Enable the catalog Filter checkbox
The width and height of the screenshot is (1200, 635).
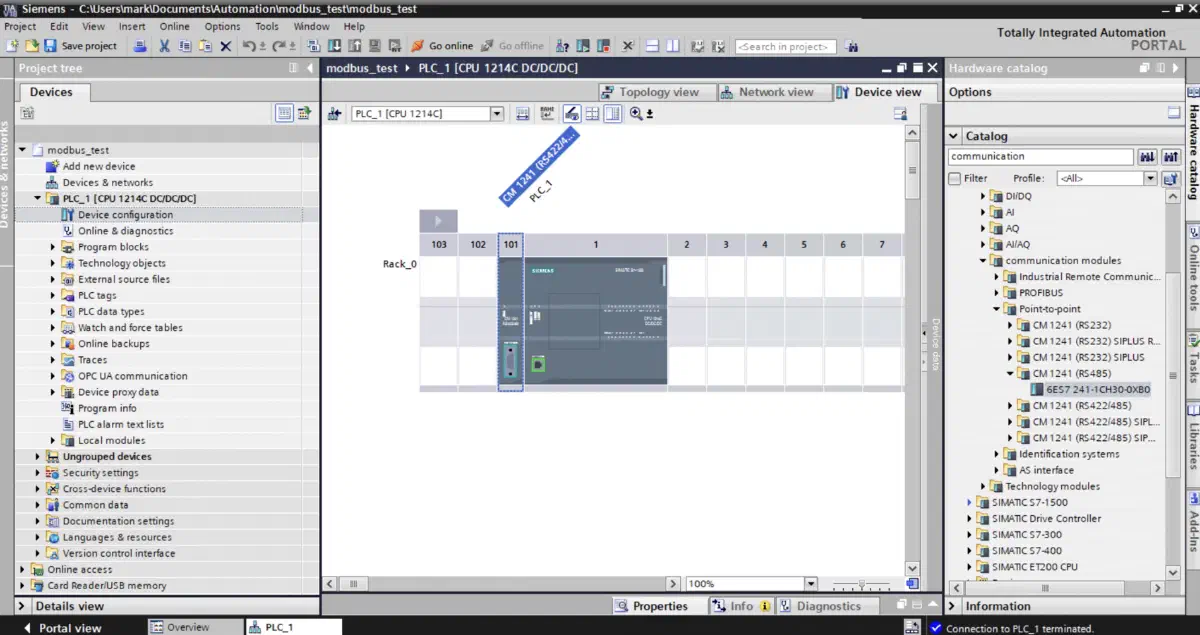point(955,178)
